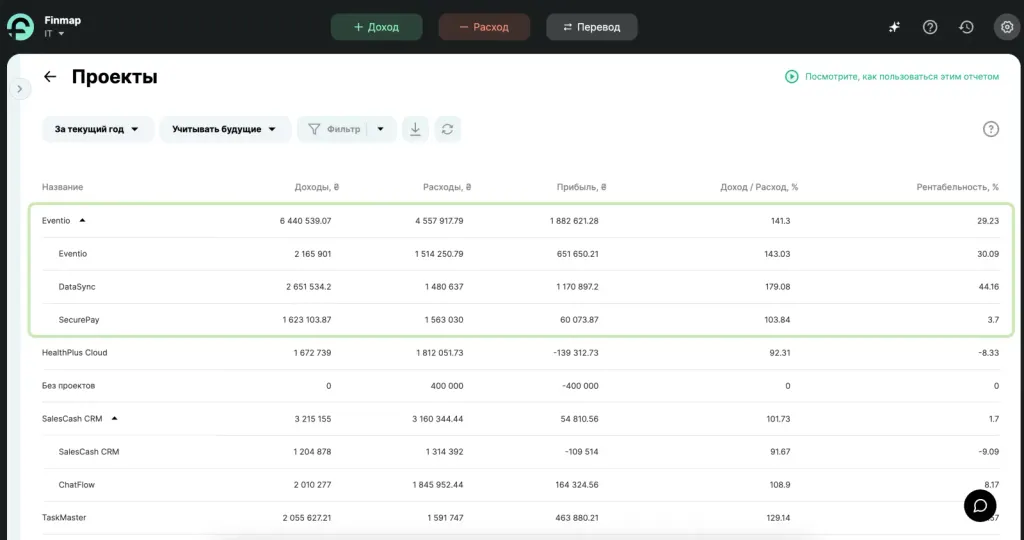This screenshot has width=1024, height=540.
Task: Add a new income with Доход button
Action: pos(376,27)
